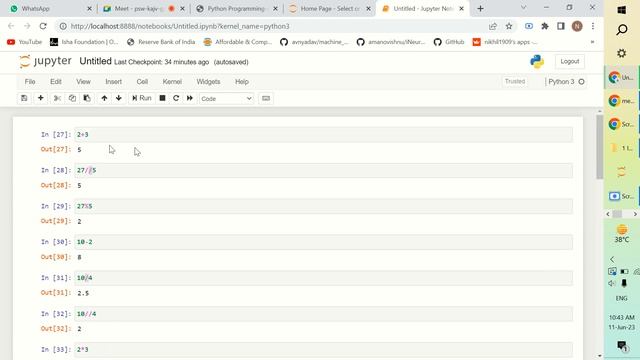The image size is (640, 360).
Task: Run the selected cell
Action: pyautogui.click(x=142, y=98)
